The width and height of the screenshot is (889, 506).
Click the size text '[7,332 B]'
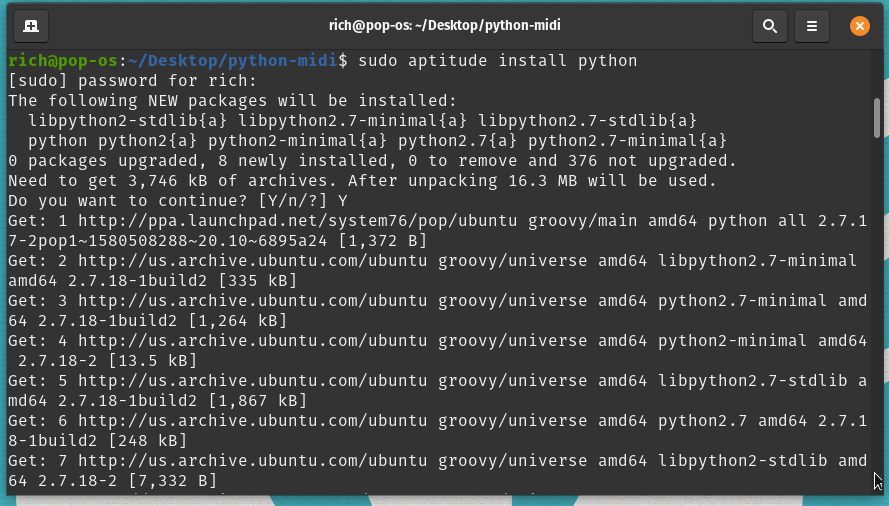[x=173, y=481]
